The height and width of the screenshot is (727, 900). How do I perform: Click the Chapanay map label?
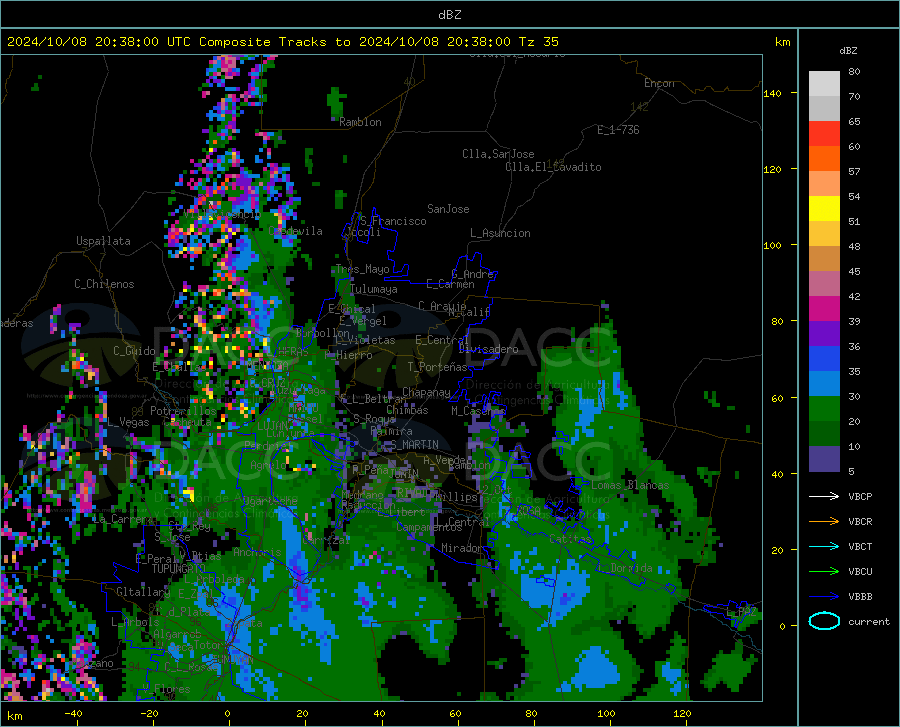[426, 392]
